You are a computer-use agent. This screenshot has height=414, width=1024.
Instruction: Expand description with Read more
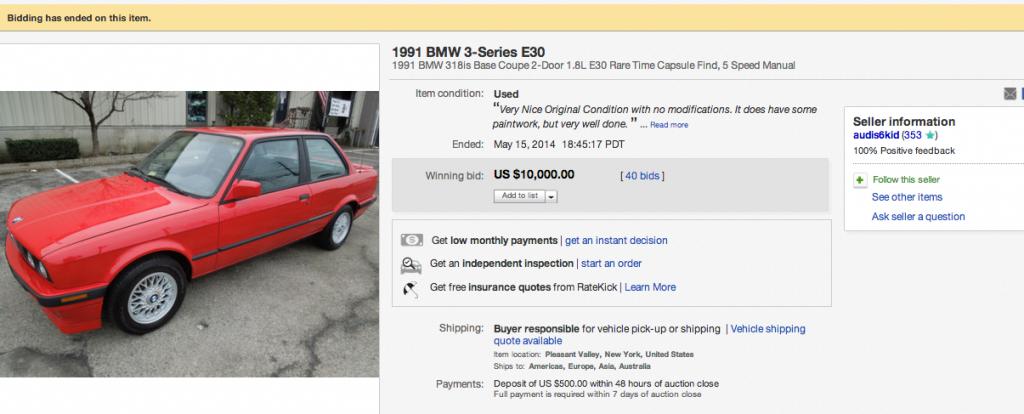tap(669, 125)
